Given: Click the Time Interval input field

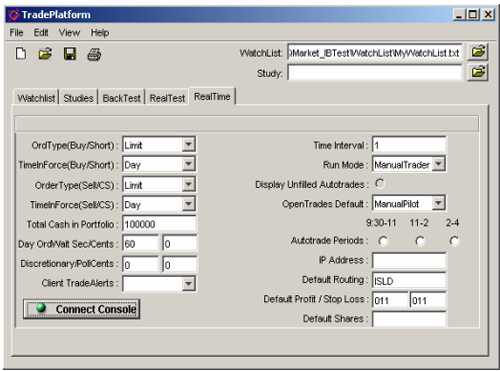Looking at the screenshot, I should (409, 145).
